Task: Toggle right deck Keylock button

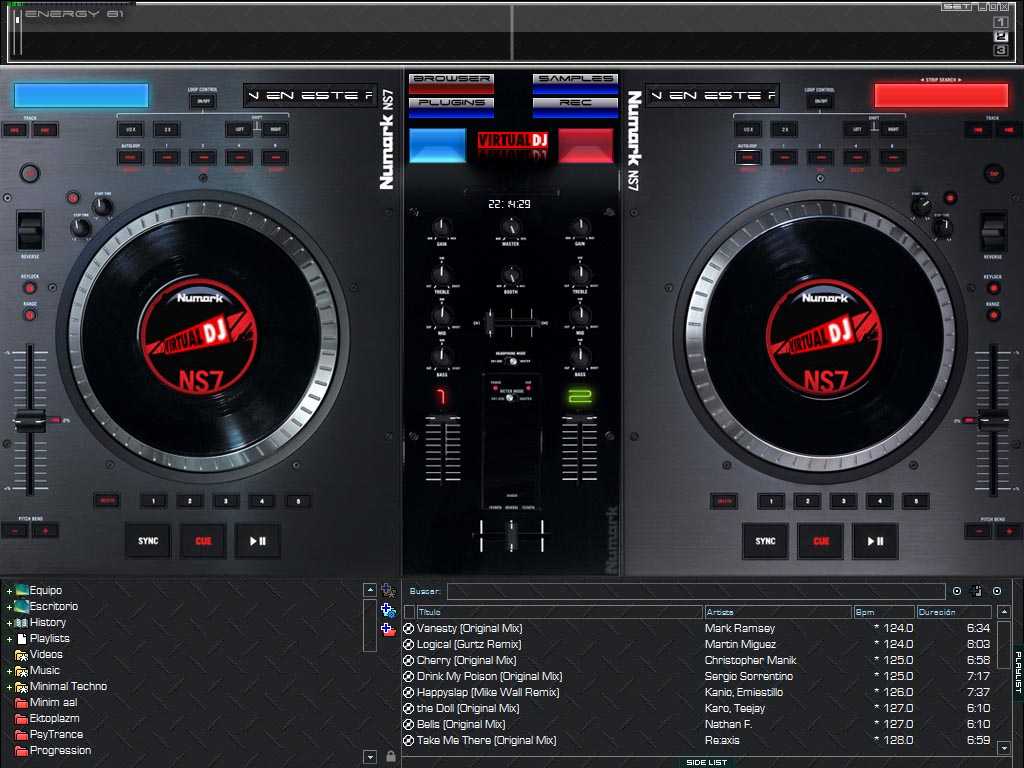Action: [993, 288]
